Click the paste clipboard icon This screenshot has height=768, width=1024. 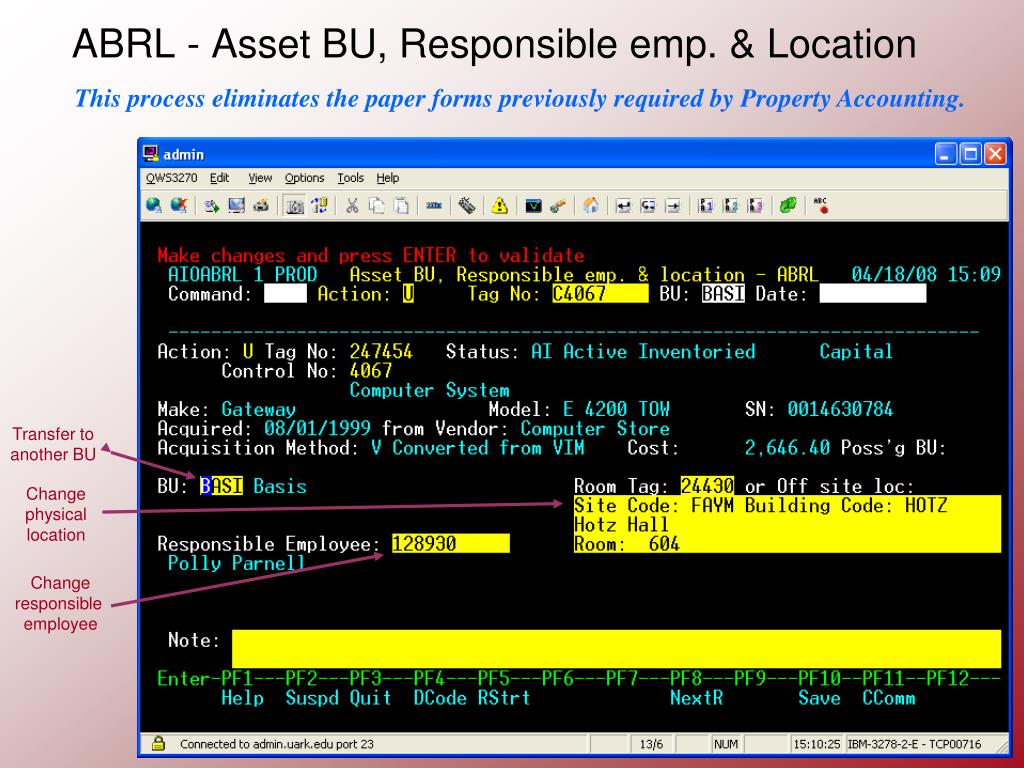click(x=402, y=206)
